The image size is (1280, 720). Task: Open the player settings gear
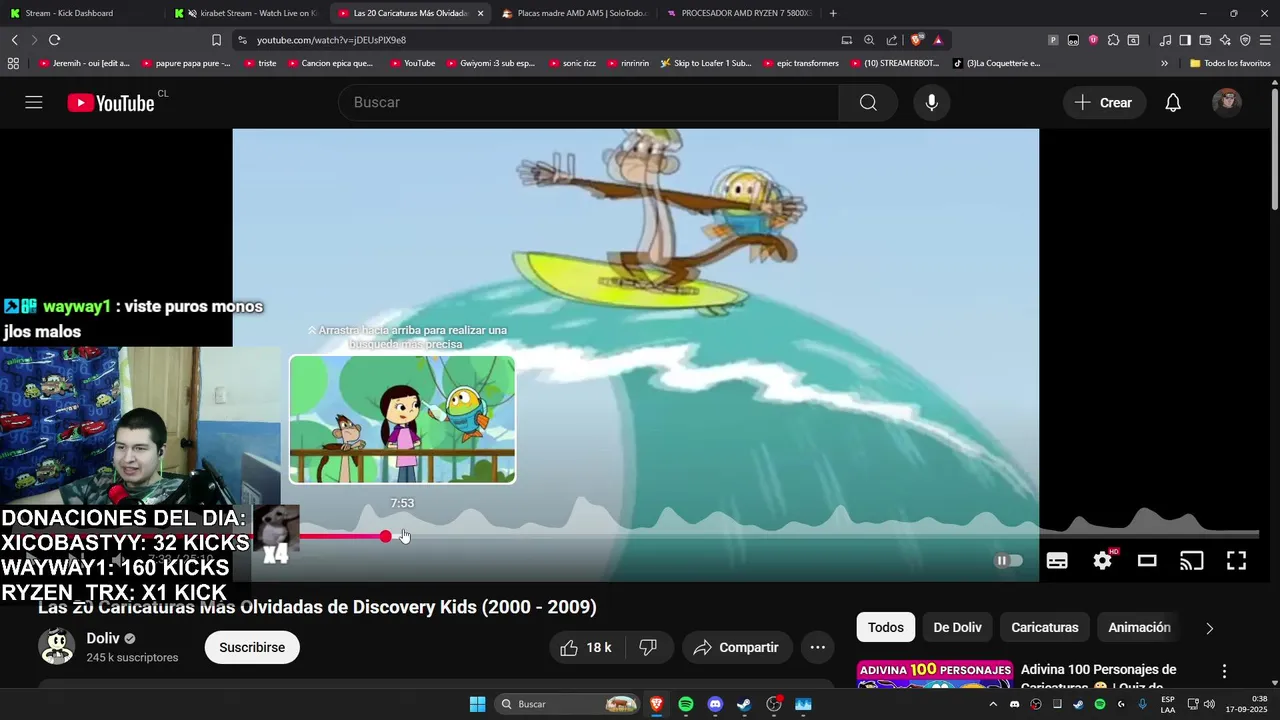coord(1103,560)
